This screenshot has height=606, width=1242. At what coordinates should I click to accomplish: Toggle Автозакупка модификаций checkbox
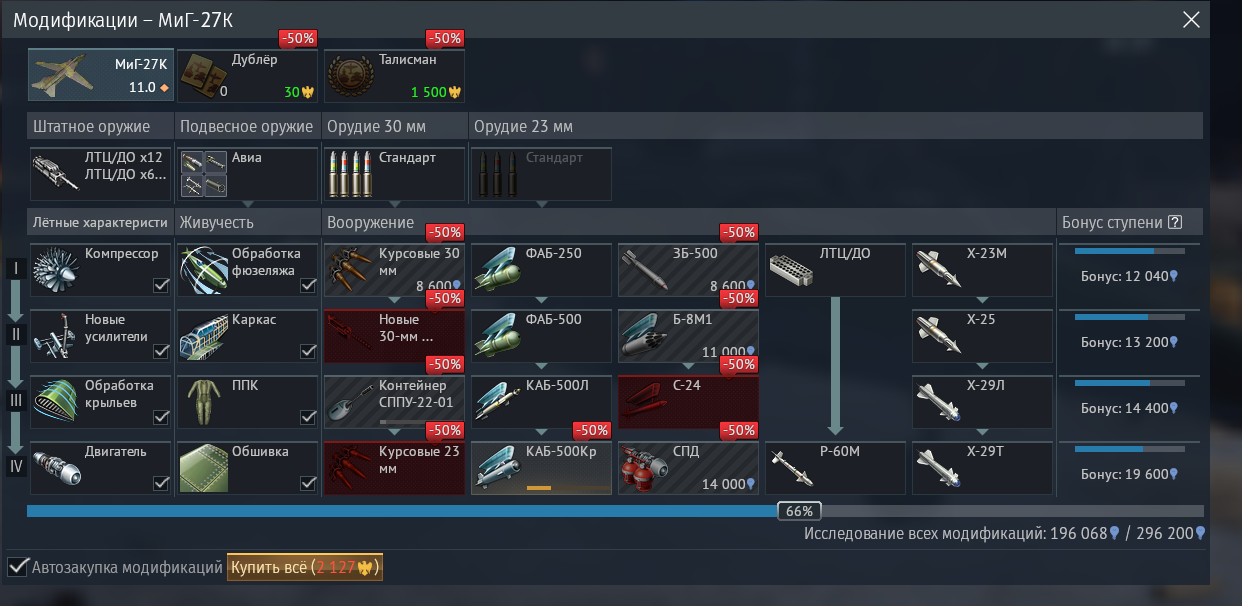[x=18, y=568]
